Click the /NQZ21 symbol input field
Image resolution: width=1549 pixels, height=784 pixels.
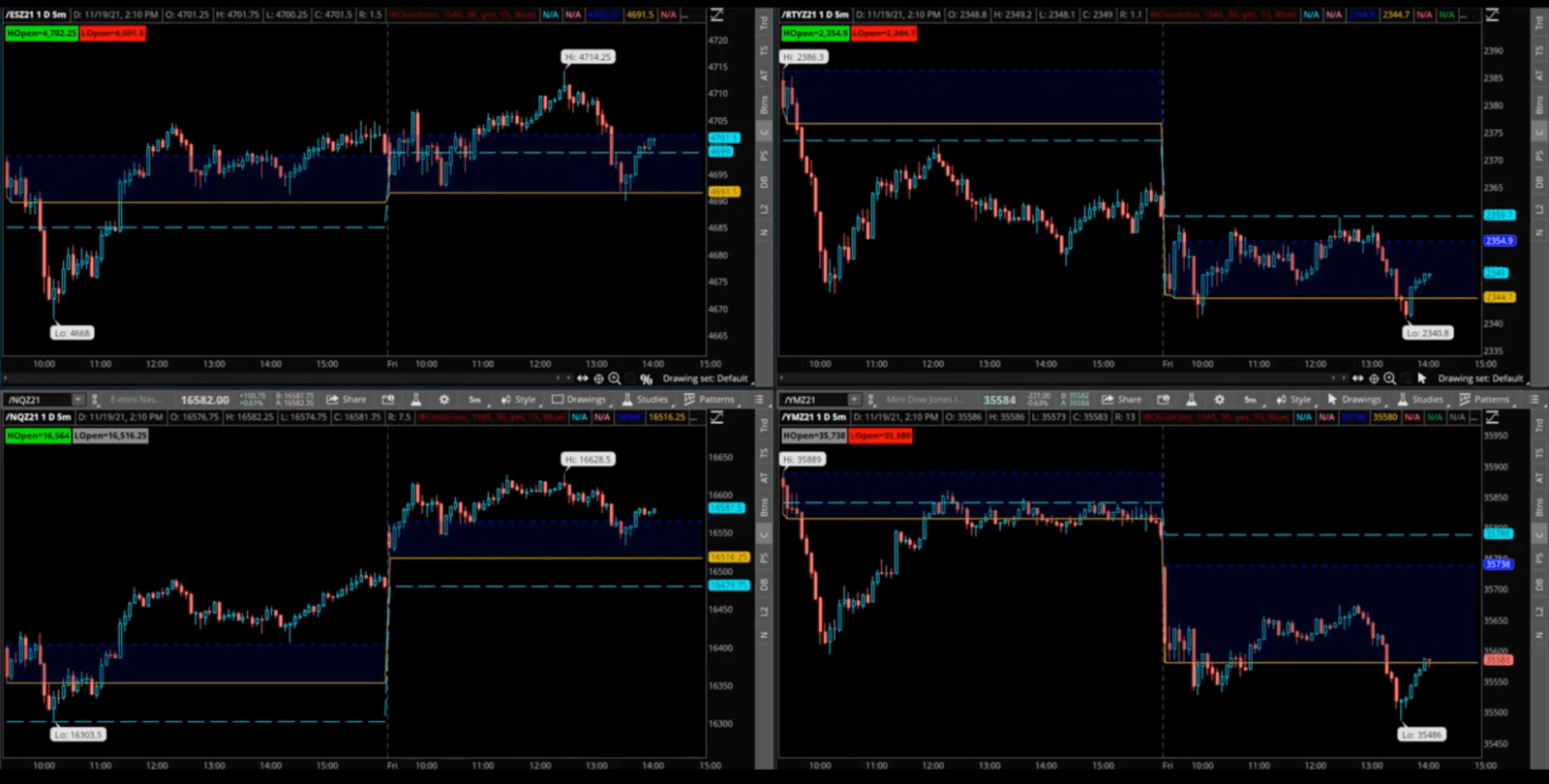tap(39, 399)
